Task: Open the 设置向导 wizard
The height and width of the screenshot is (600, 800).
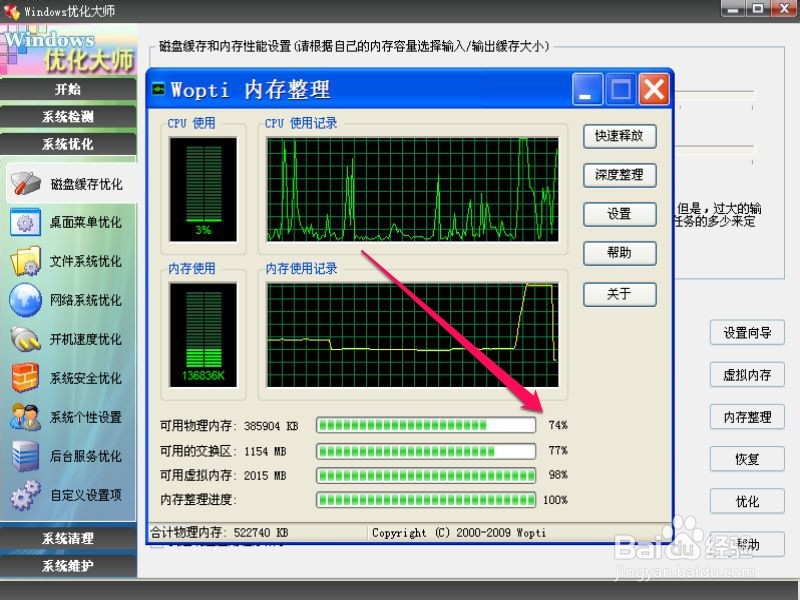Action: pos(747,333)
